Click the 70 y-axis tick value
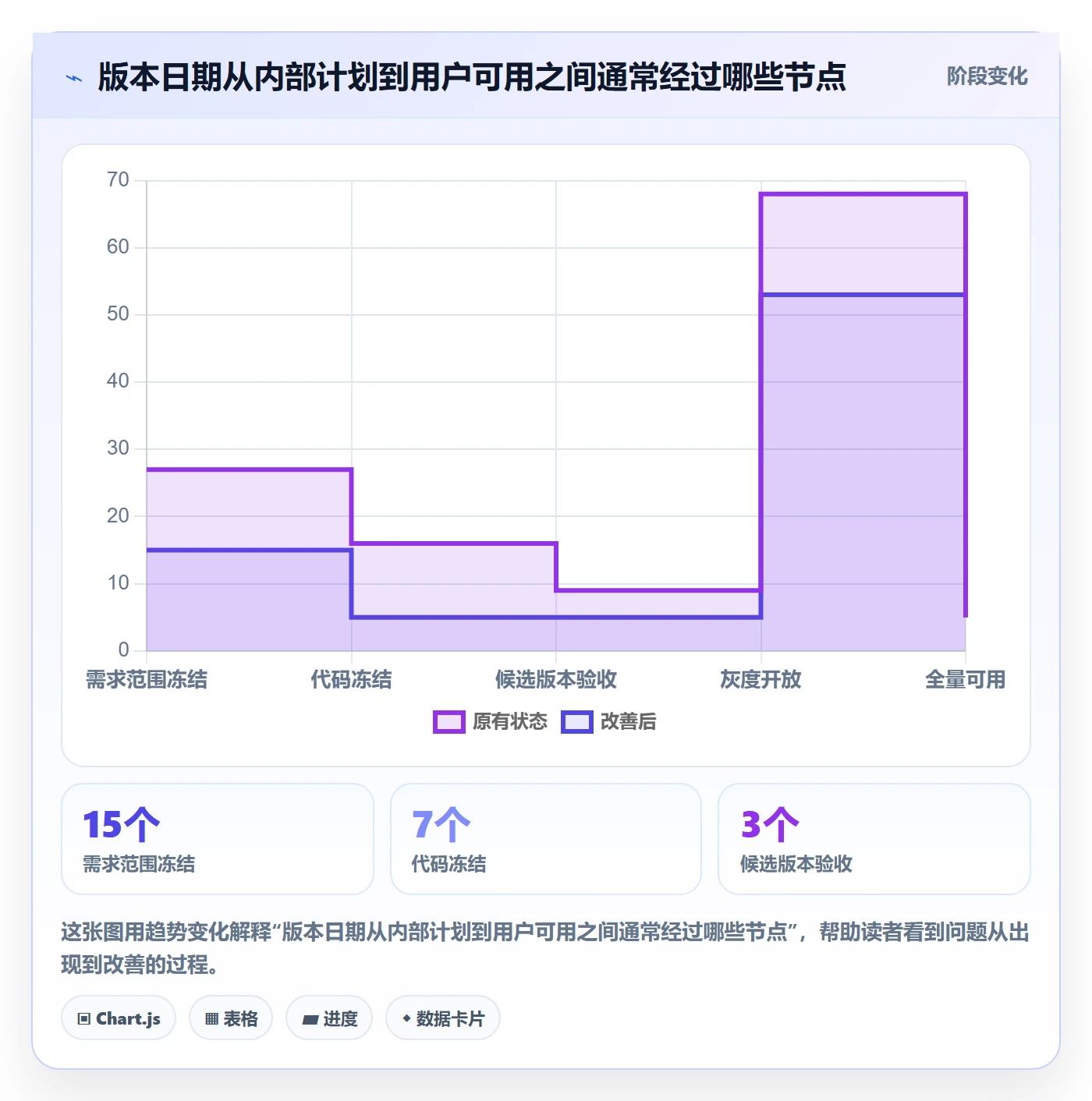 [x=118, y=180]
